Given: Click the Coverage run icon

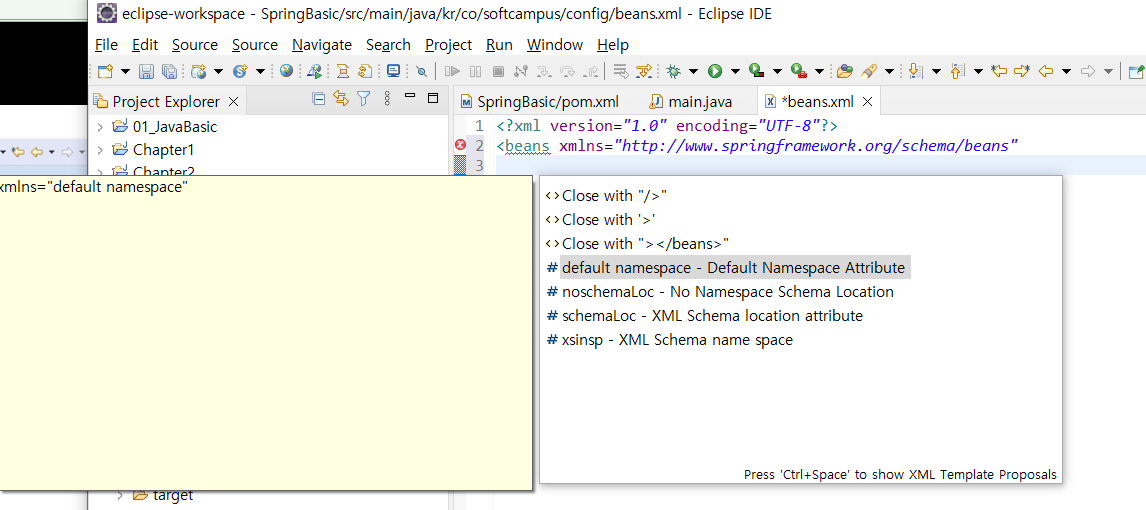Looking at the screenshot, I should tap(756, 71).
